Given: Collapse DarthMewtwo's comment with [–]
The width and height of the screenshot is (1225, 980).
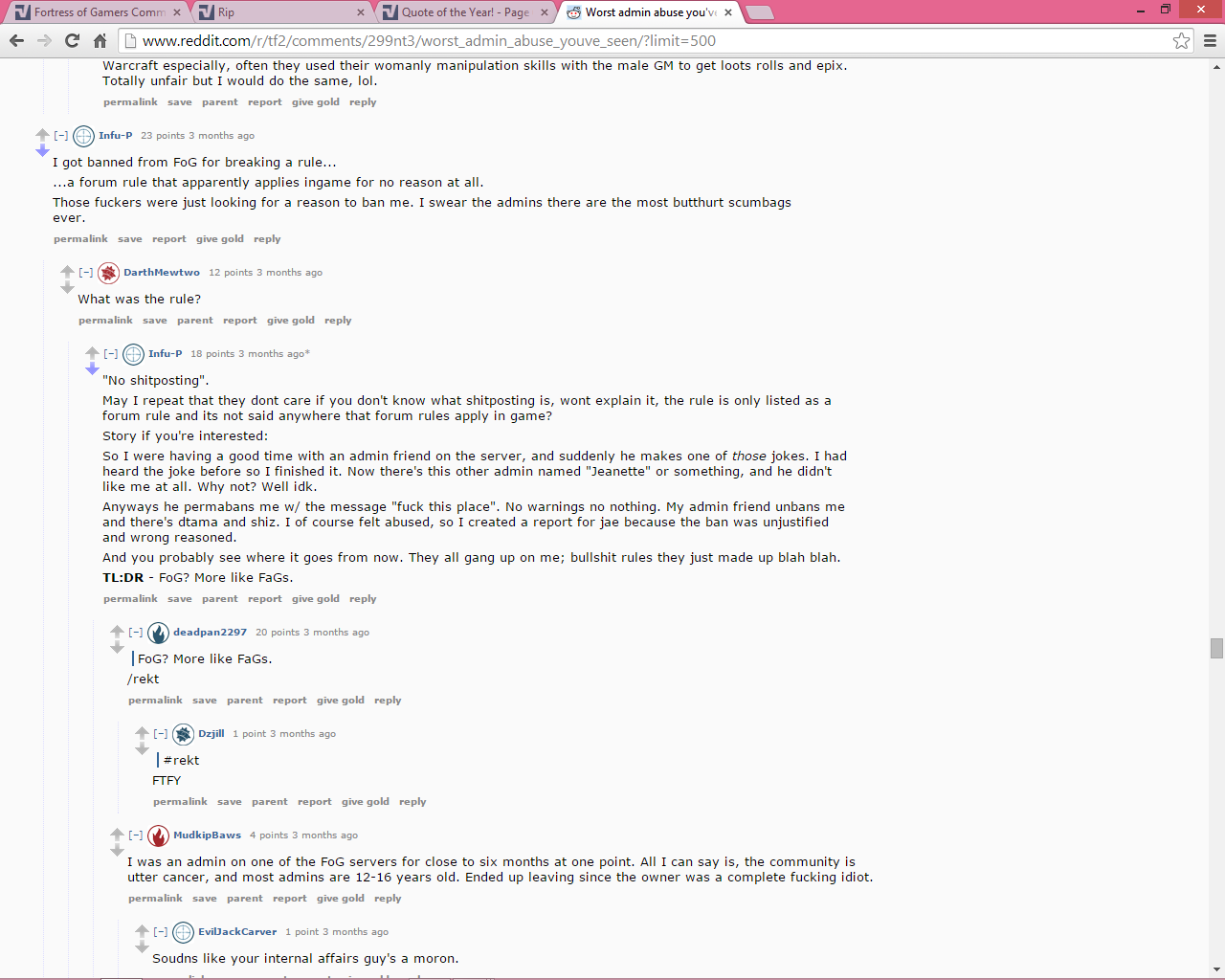Looking at the screenshot, I should click(x=86, y=273).
